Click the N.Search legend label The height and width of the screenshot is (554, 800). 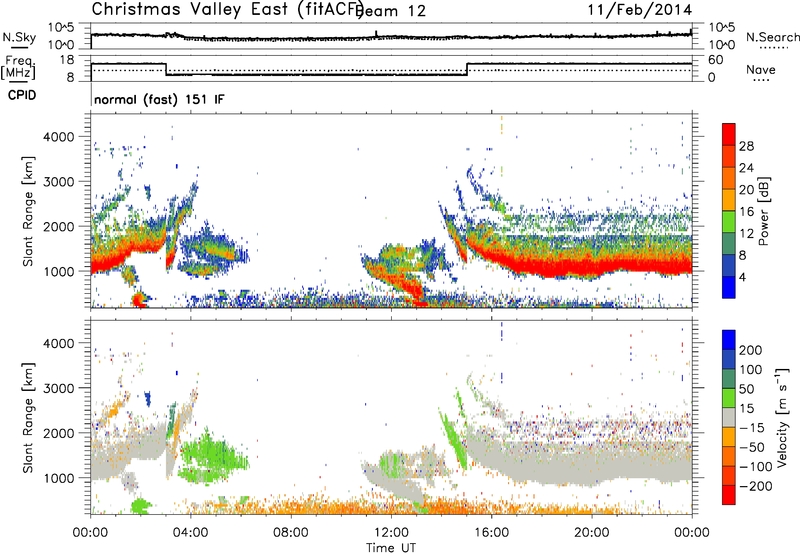[x=773, y=37]
